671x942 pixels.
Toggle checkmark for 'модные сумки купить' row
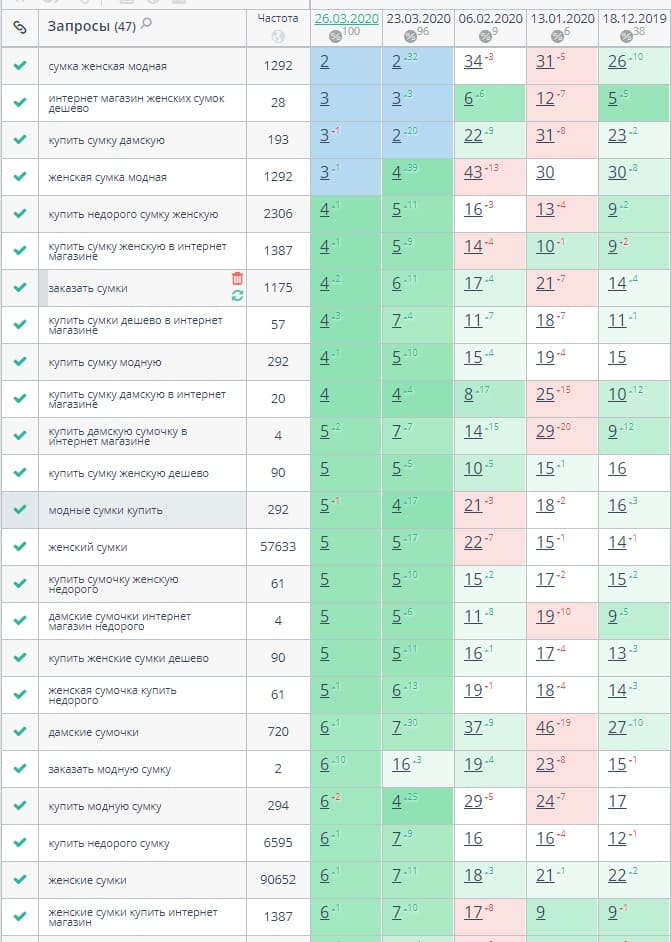click(20, 509)
